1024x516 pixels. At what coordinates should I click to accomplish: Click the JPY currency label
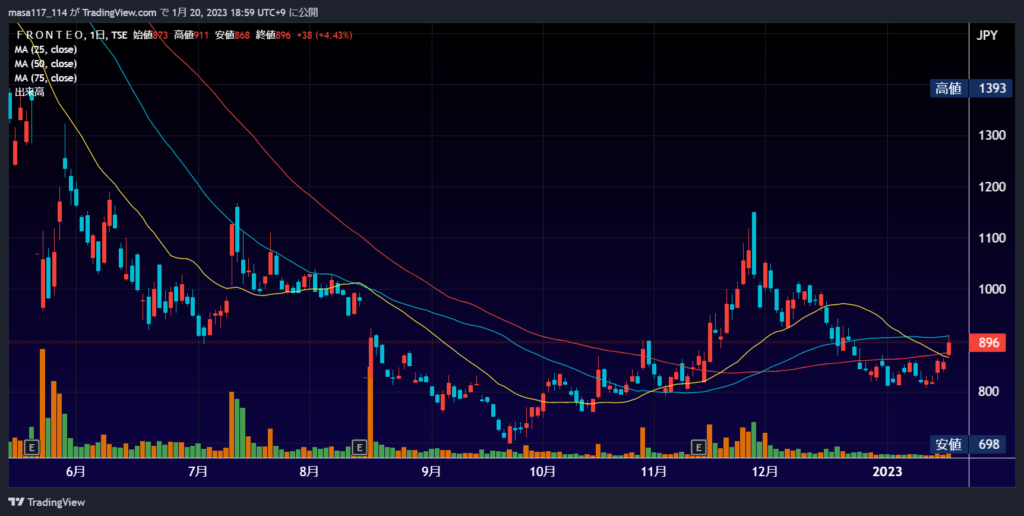(x=987, y=35)
